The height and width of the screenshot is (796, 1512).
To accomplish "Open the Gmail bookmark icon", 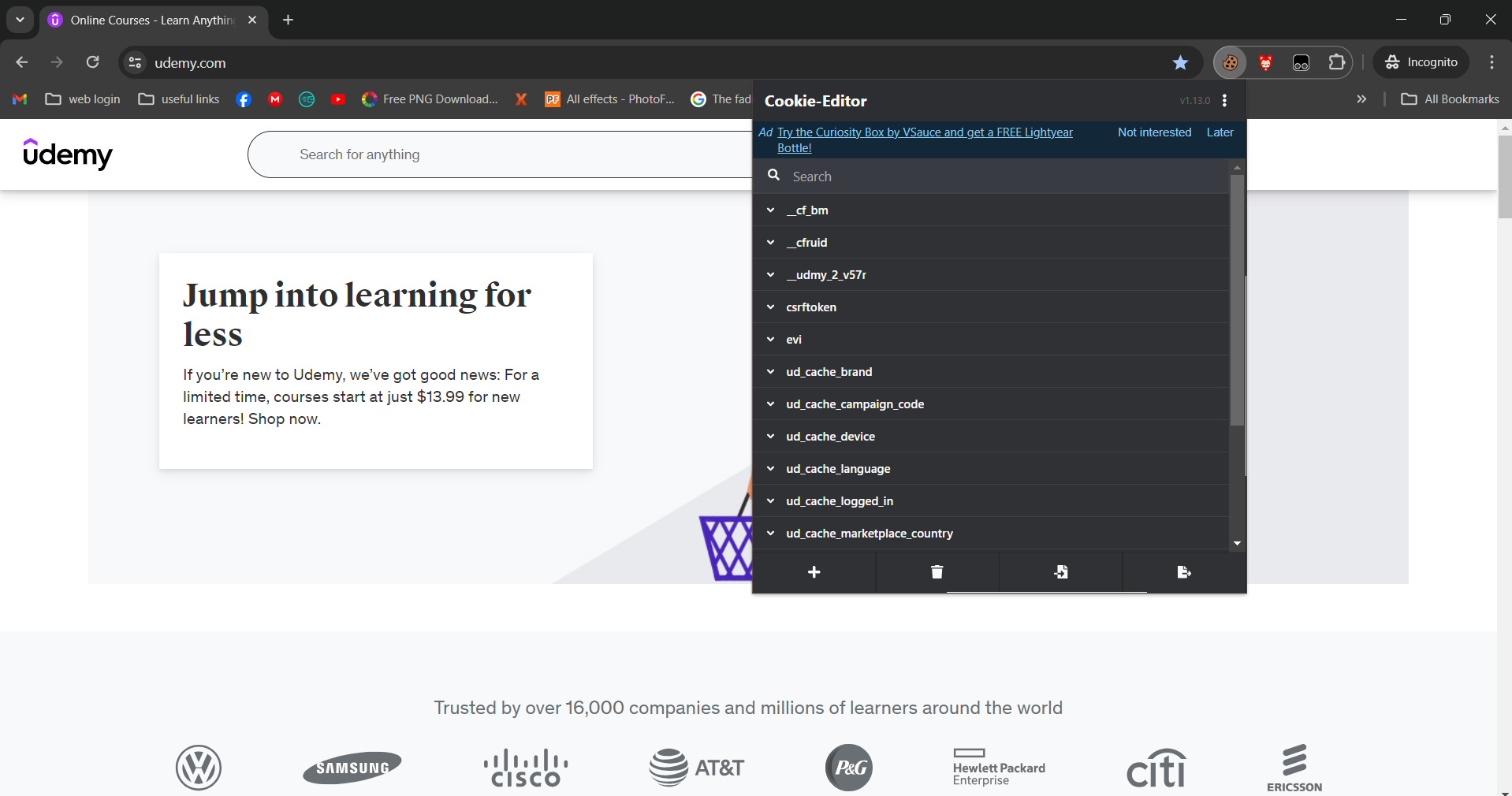I will click(x=20, y=99).
